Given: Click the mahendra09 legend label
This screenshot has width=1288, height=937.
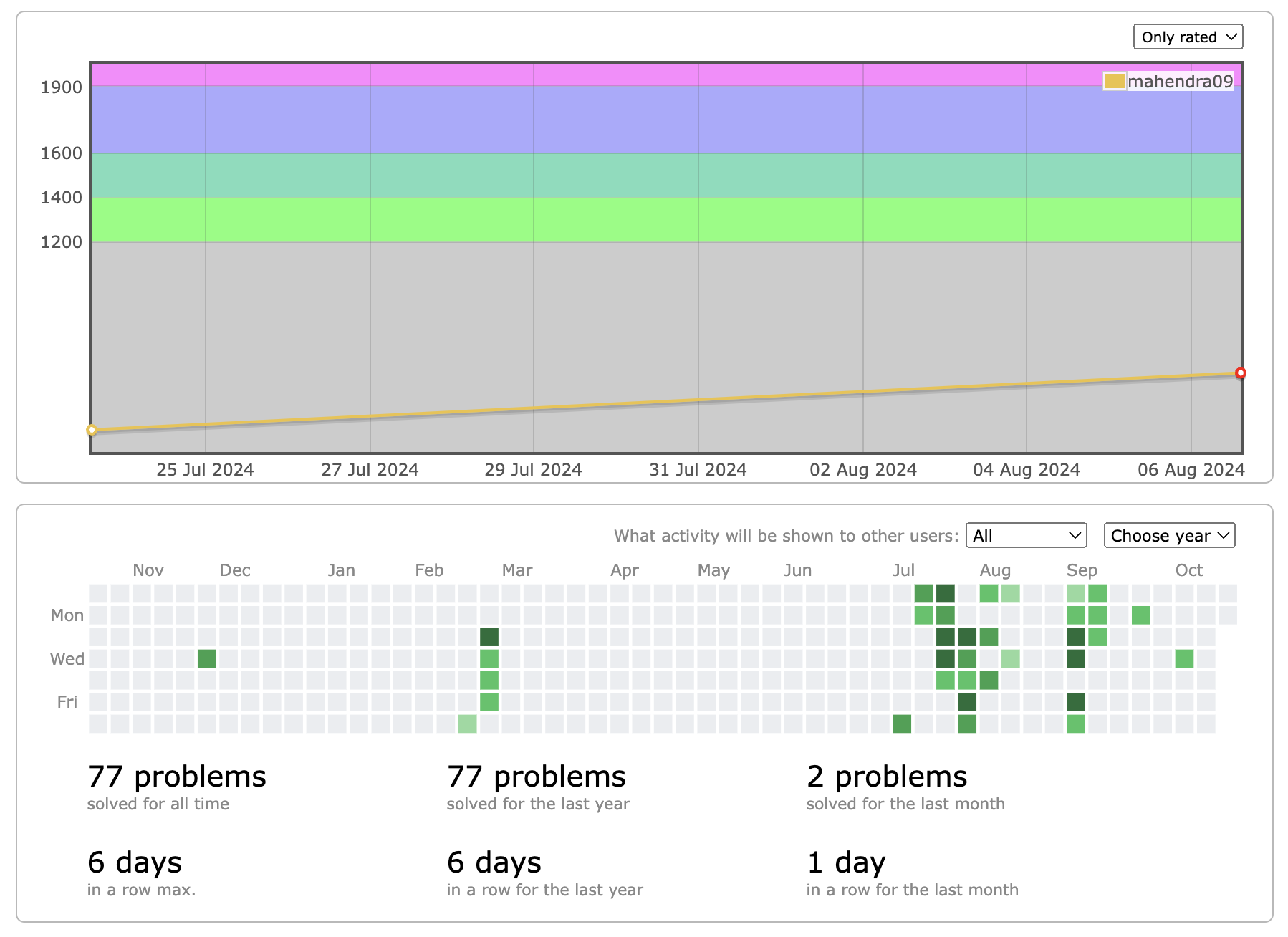Looking at the screenshot, I should click(1180, 82).
